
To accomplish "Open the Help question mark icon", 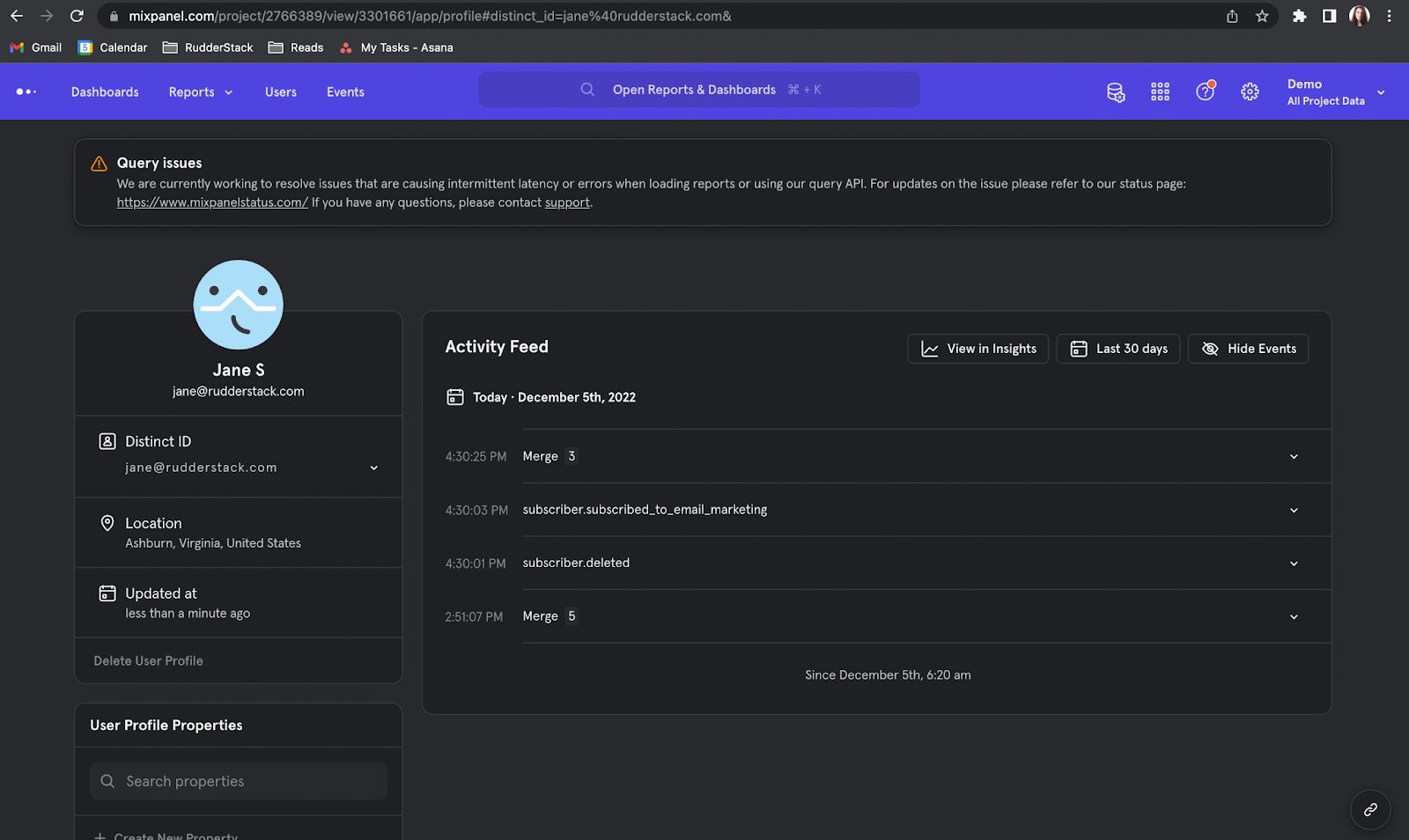I will click(x=1205, y=91).
